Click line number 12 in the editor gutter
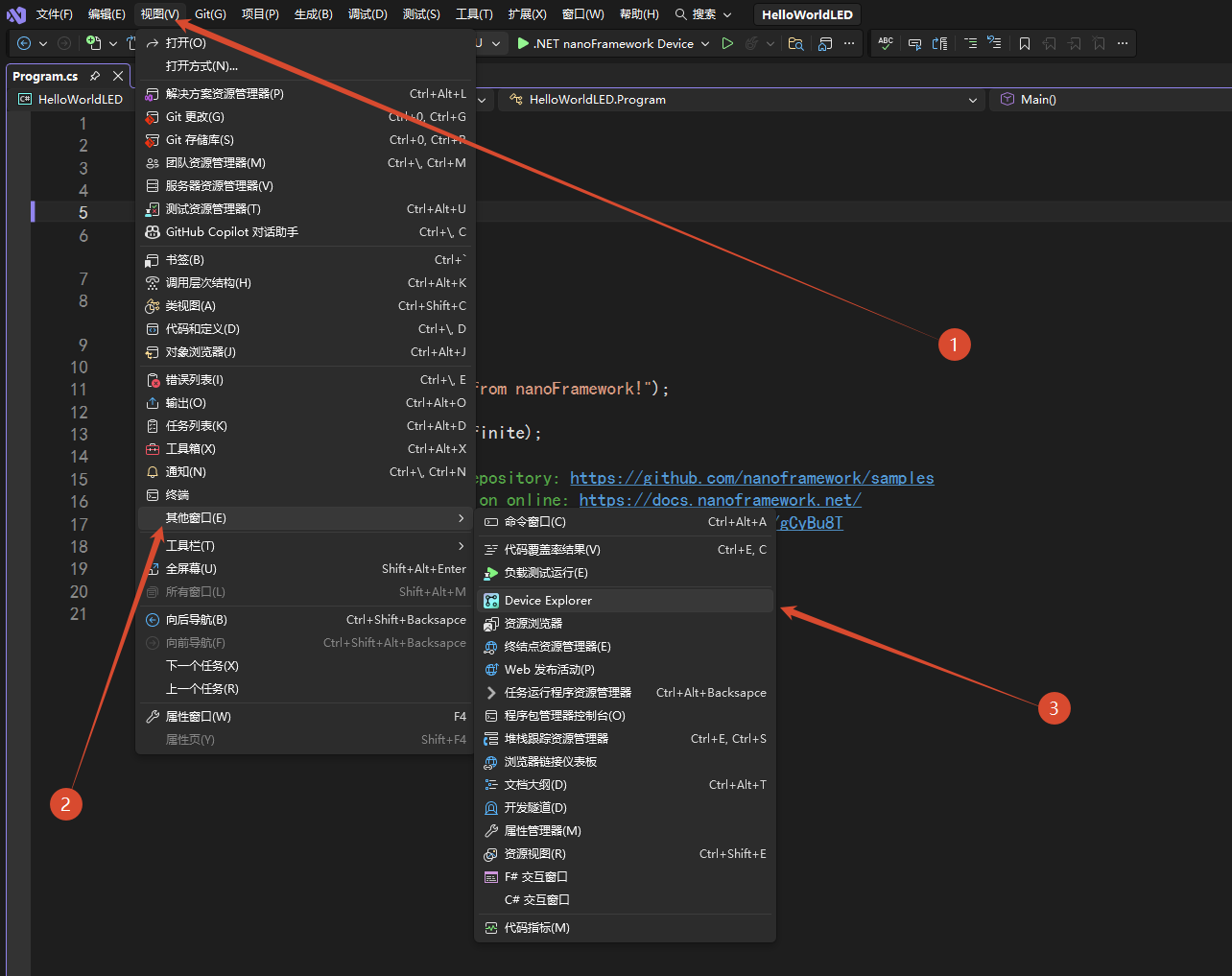This screenshot has height=976, width=1232. coord(79,412)
